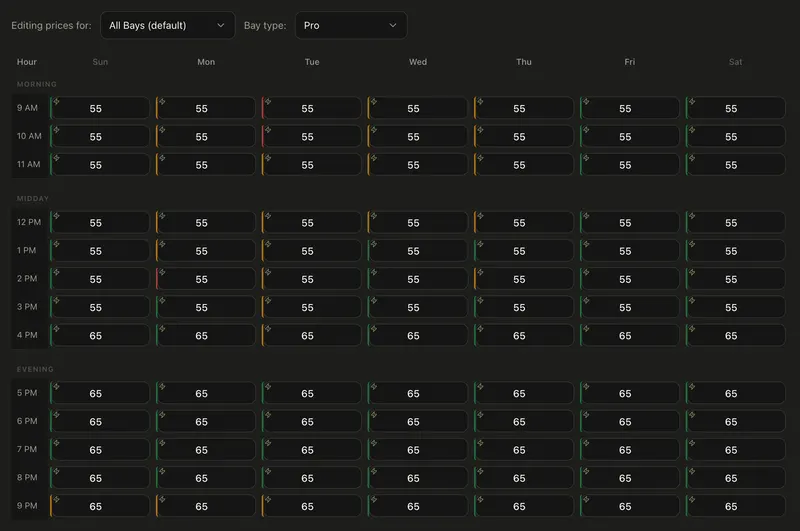
Task: Edit the Thursday 7 PM price field
Action: point(523,450)
